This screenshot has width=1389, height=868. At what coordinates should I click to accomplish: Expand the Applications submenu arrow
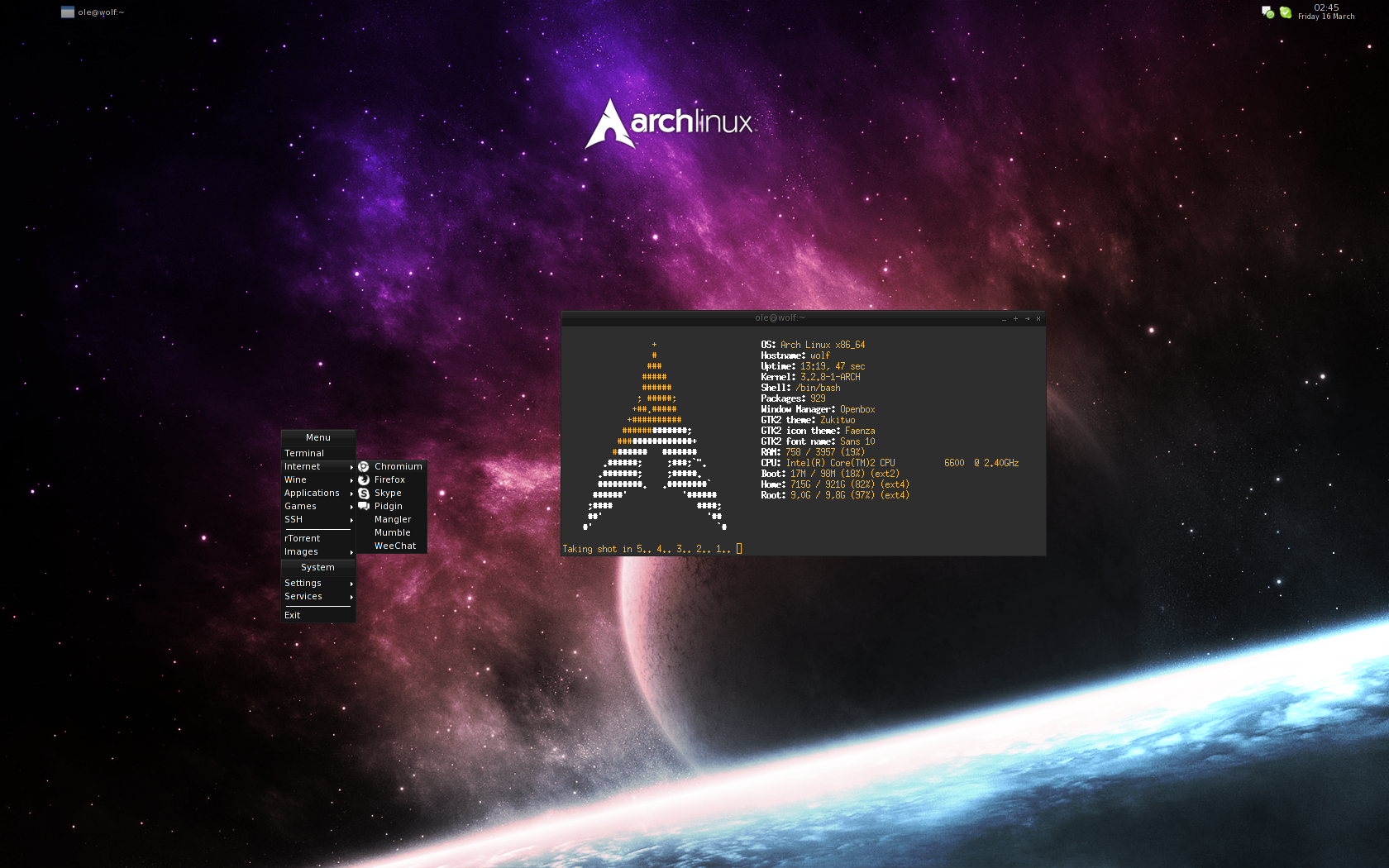[351, 494]
